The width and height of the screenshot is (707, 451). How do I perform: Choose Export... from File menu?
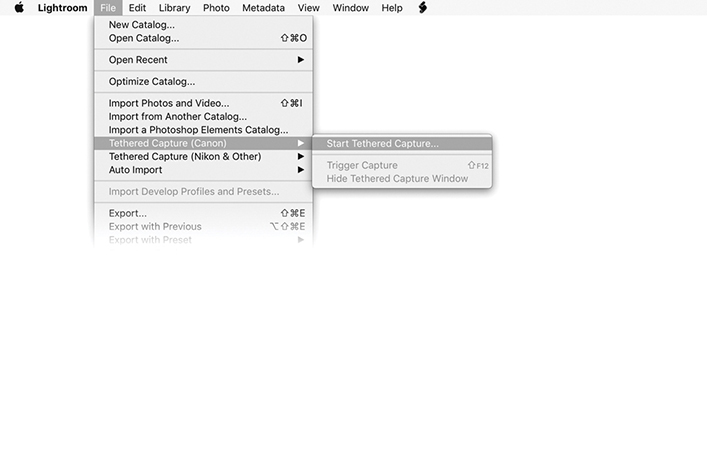click(x=203, y=213)
